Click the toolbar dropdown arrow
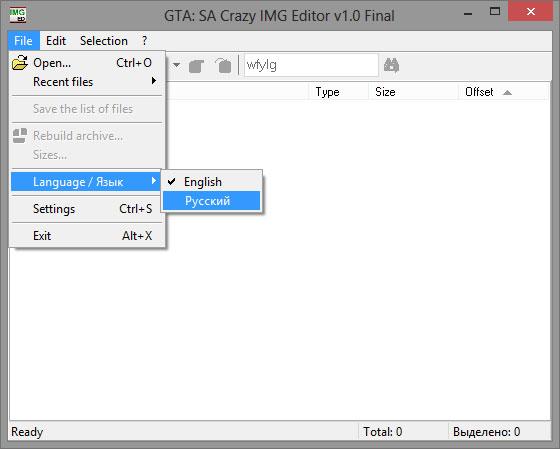560x449 pixels. [176, 65]
